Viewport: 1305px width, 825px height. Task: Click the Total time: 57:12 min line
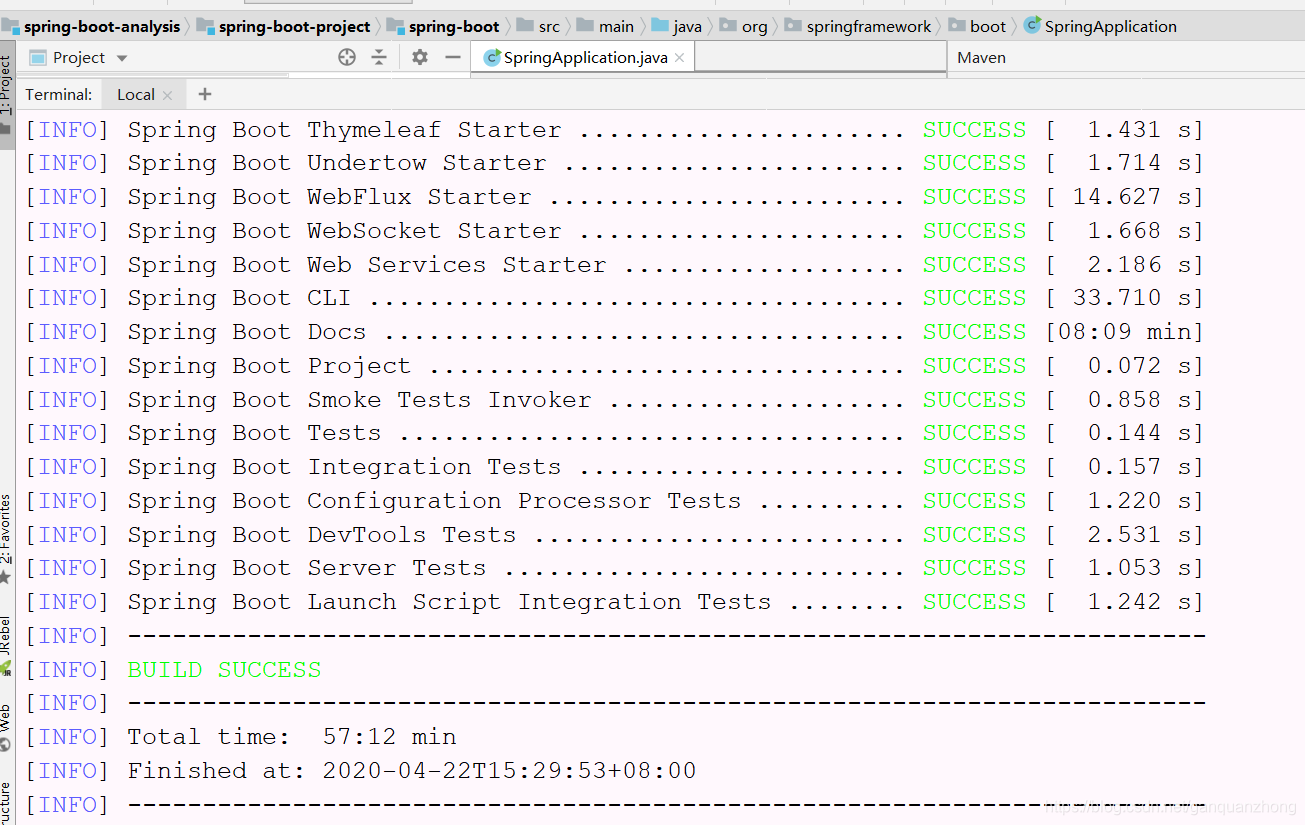[x=291, y=737]
